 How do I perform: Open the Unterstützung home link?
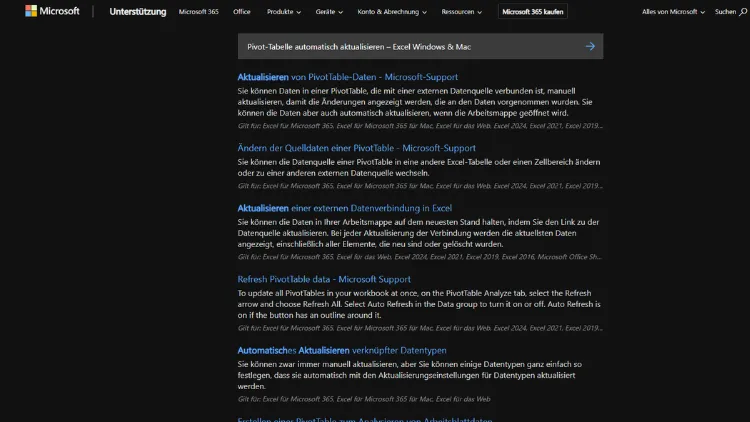tap(138, 11)
